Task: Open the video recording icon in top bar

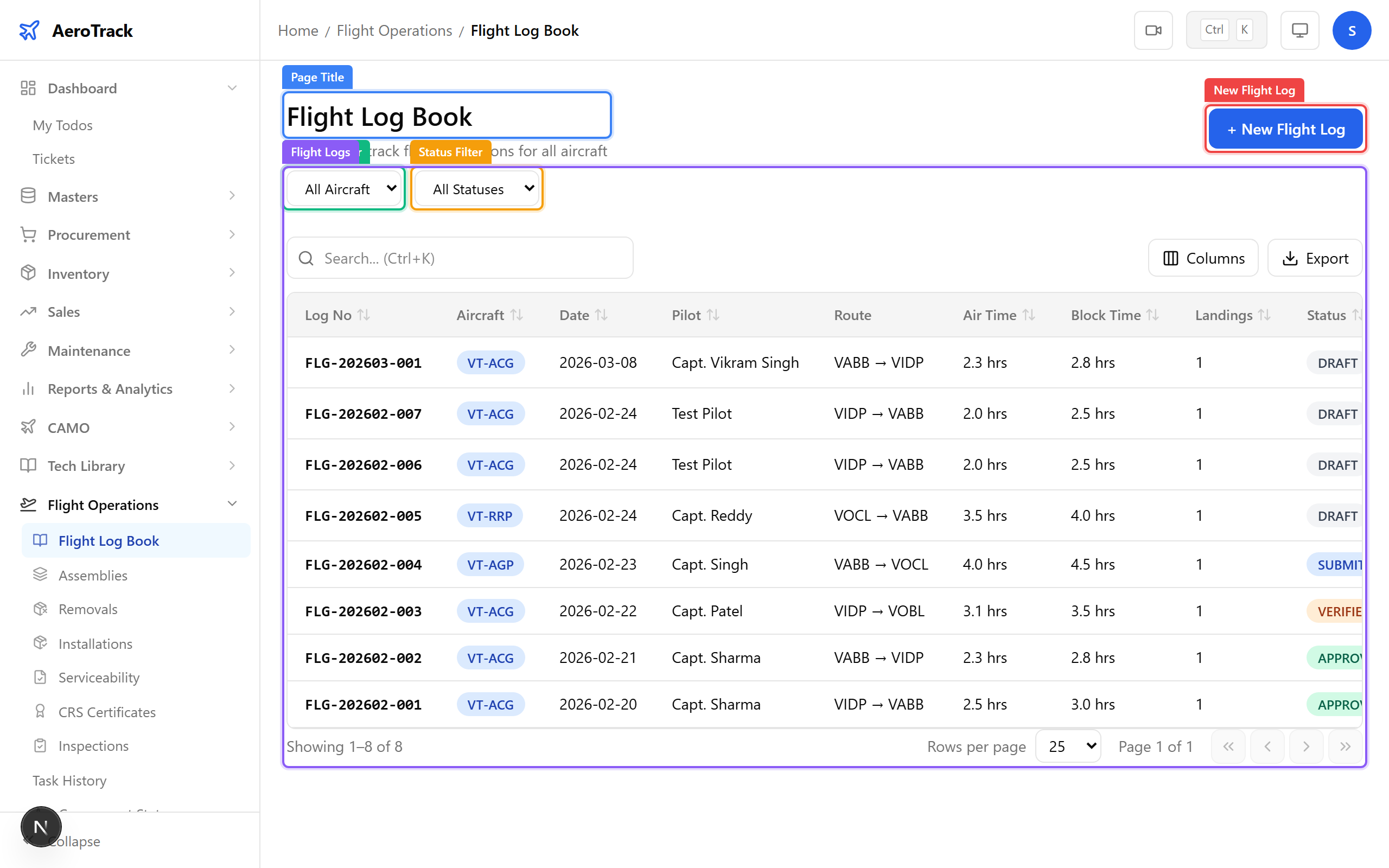Action: click(x=1153, y=30)
